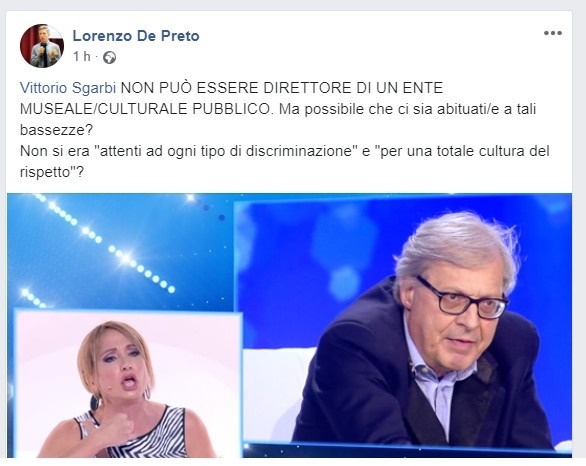Click the gray page margin above the post card
The height and width of the screenshot is (466, 586).
[x=293, y=4]
